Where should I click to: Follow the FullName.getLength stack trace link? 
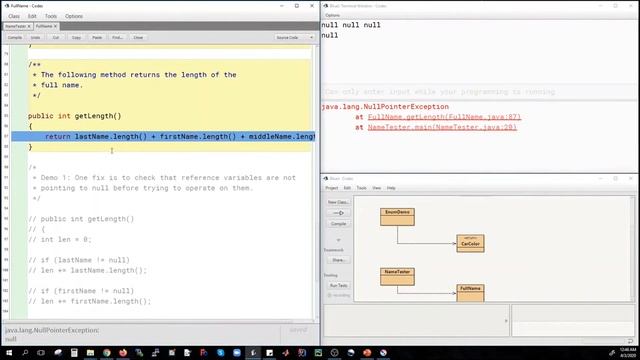tap(444, 117)
